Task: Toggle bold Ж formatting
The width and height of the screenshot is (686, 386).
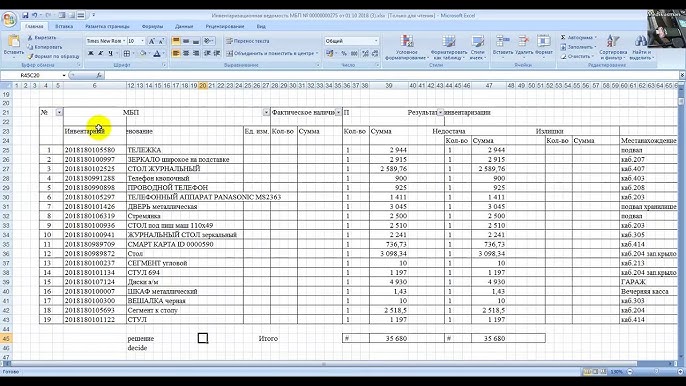Action: (x=91, y=53)
